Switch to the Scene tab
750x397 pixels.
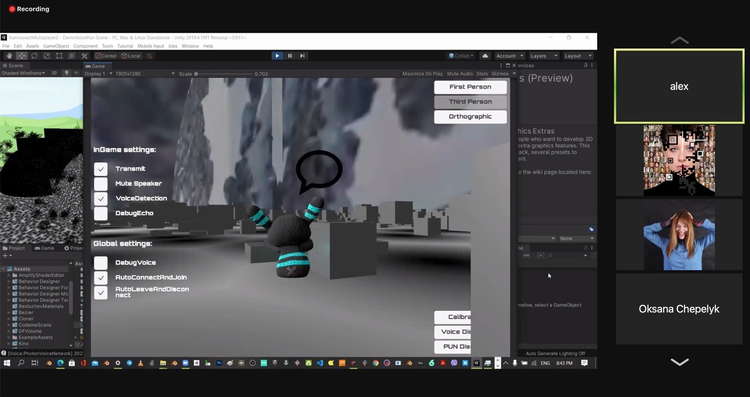[x=15, y=66]
